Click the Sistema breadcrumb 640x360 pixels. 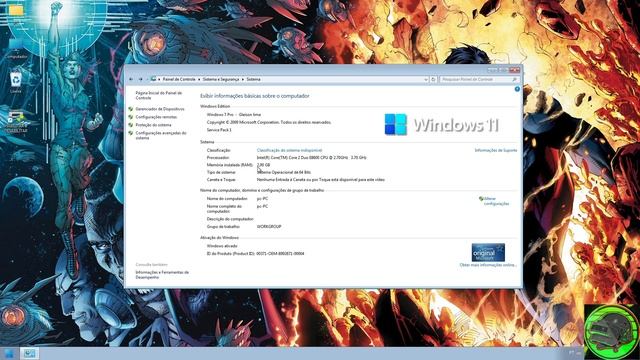[253, 79]
